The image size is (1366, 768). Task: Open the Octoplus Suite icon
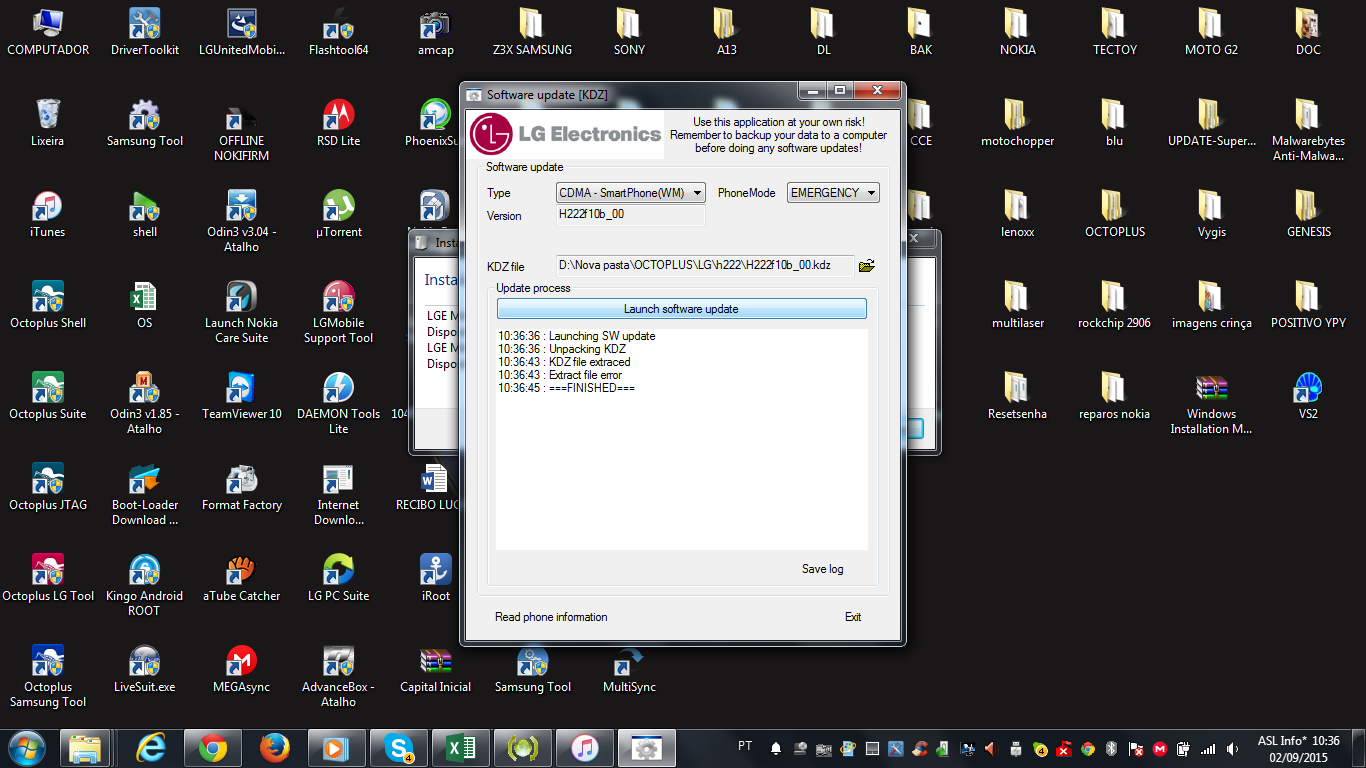pos(47,396)
